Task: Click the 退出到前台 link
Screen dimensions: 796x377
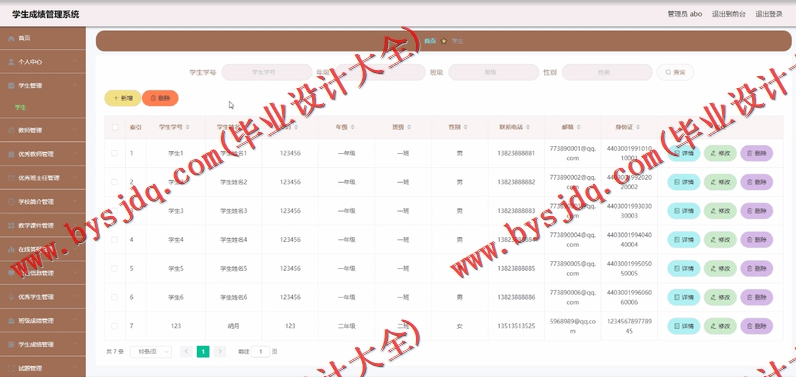Action: pos(729,14)
